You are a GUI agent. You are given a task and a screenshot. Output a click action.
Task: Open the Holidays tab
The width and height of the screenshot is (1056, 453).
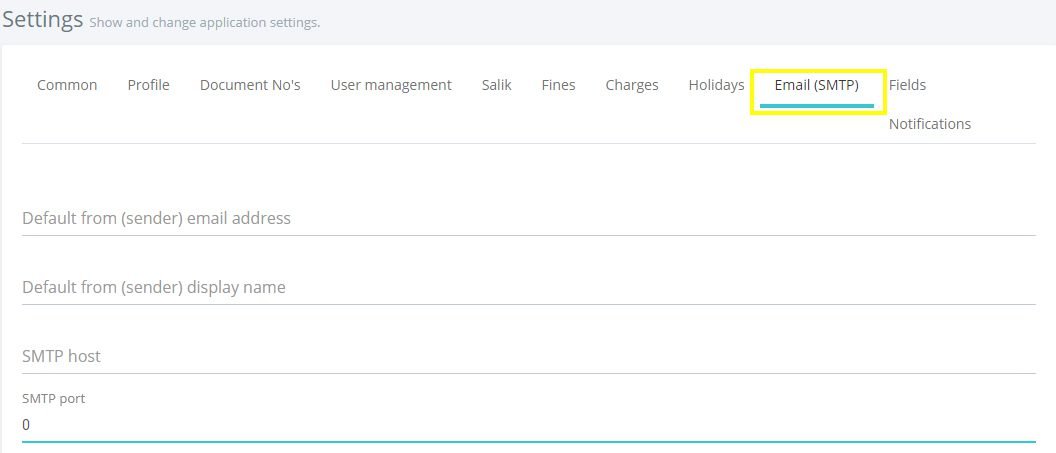[x=716, y=85]
